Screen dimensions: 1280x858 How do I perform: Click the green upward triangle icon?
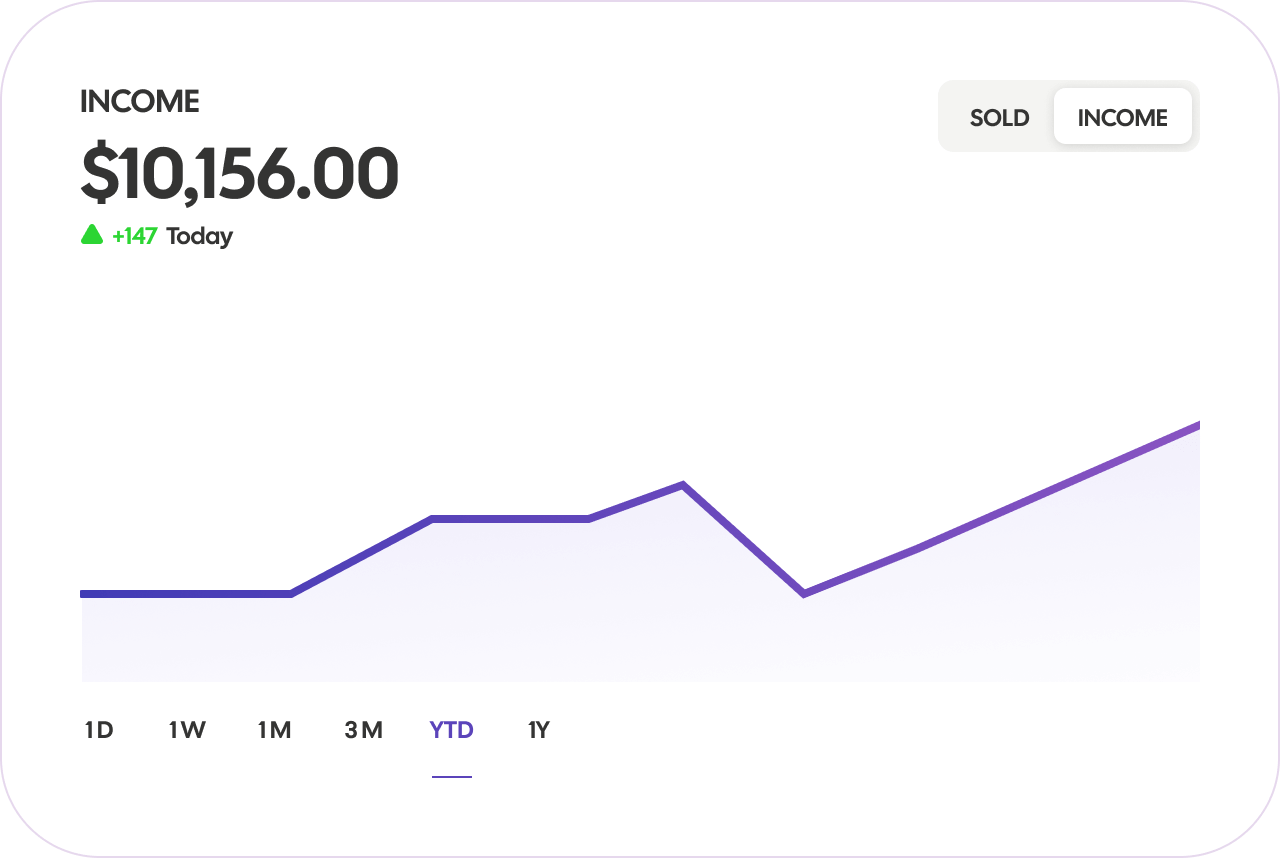[x=92, y=235]
